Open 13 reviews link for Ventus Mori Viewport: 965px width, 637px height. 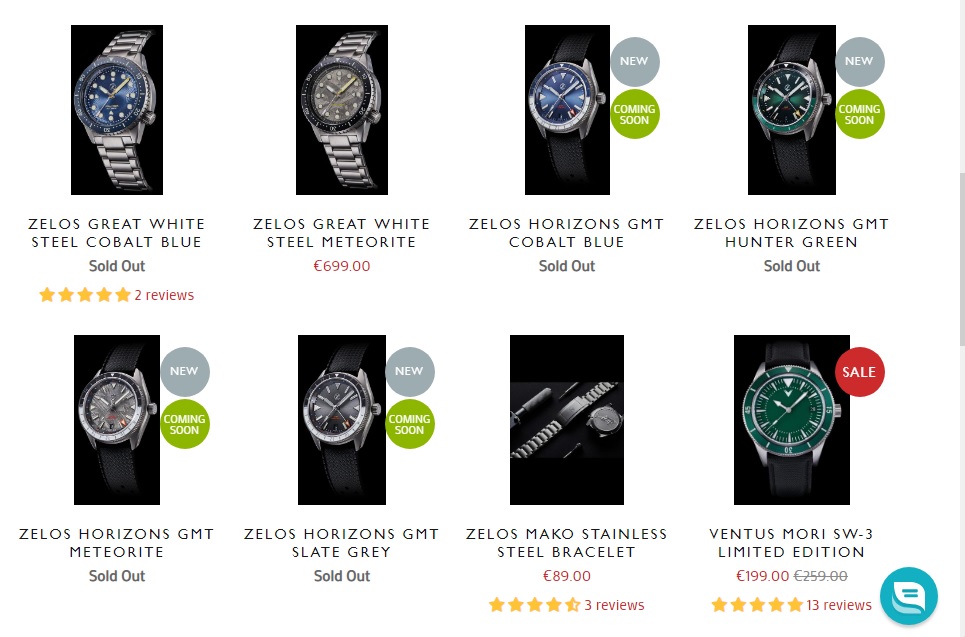[839, 605]
